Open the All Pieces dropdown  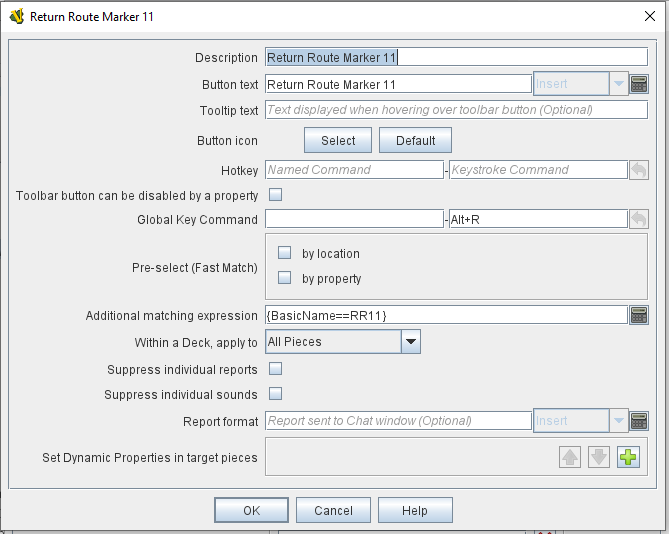(x=343, y=342)
